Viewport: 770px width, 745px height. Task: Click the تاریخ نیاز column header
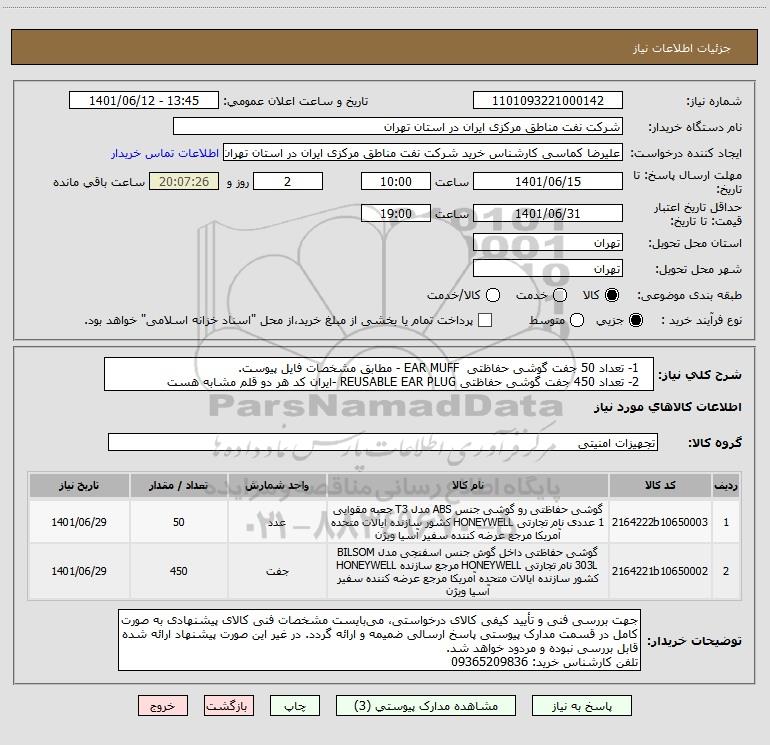79,485
